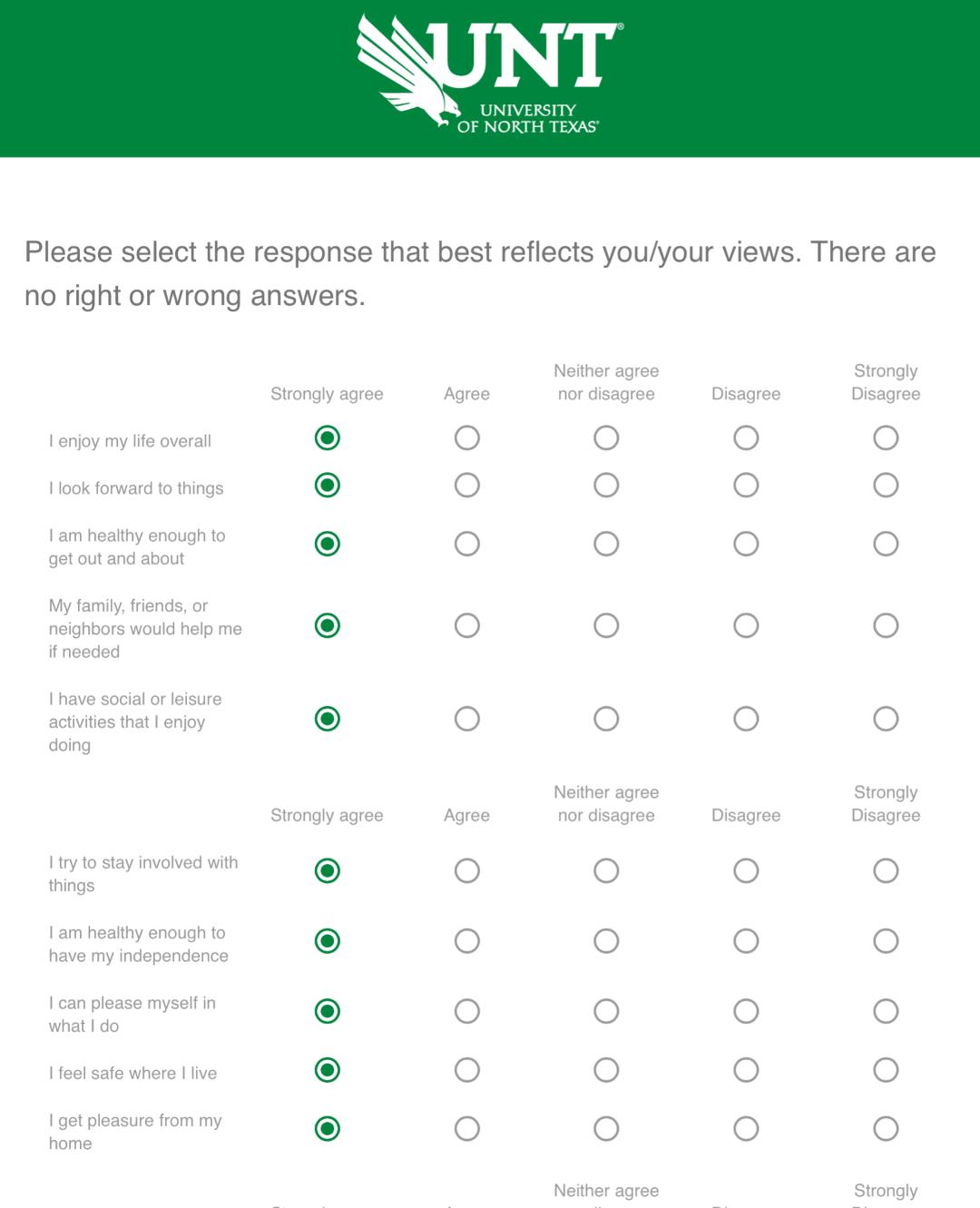Select Agree for family, friends, or neighbors help
This screenshot has width=980, height=1208.
click(467, 625)
